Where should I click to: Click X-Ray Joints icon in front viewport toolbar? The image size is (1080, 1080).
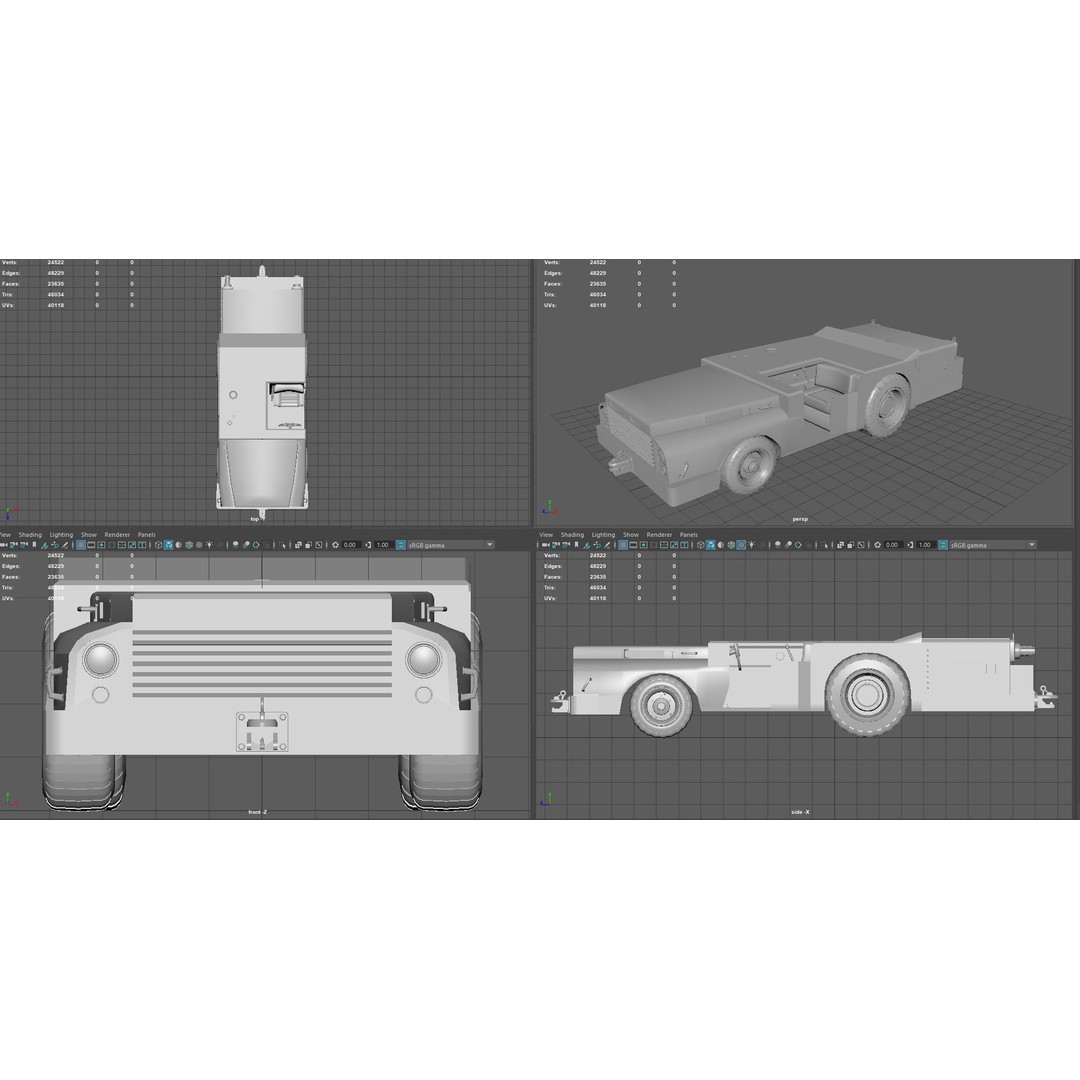click(318, 545)
